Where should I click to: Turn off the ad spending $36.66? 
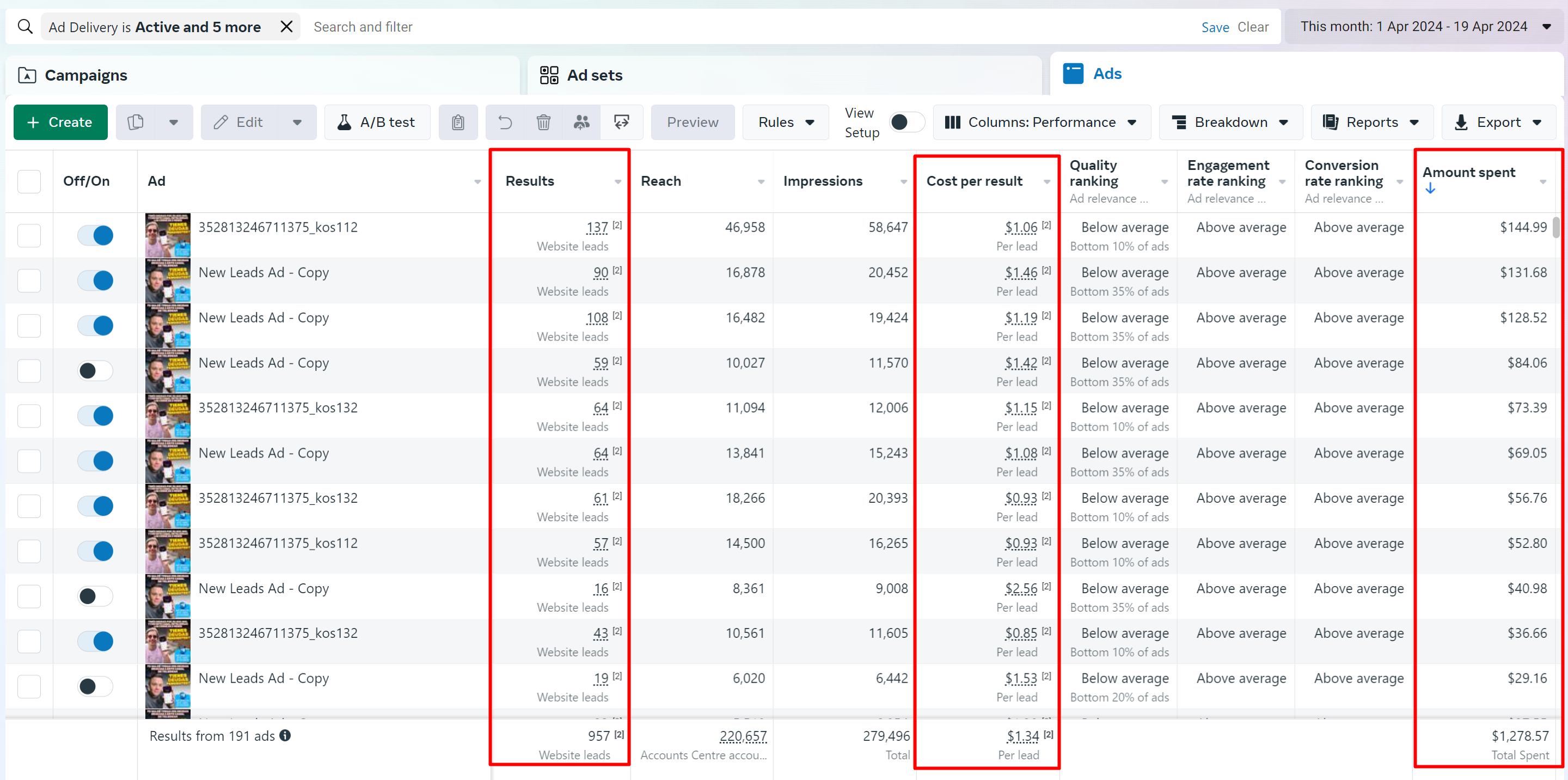tap(96, 641)
